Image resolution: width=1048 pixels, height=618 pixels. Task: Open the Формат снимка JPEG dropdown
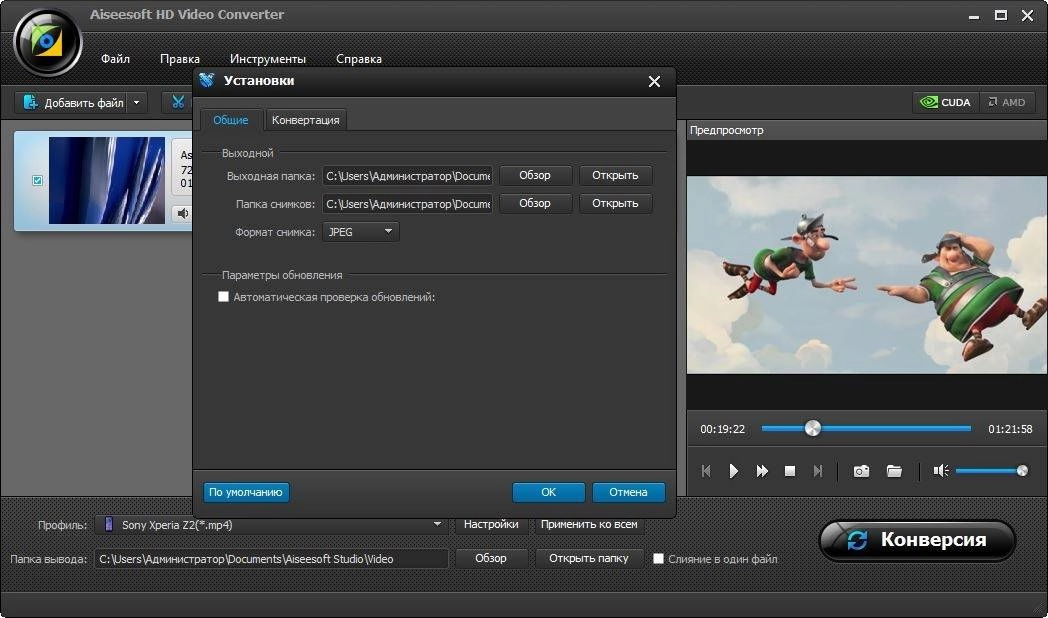tap(361, 232)
